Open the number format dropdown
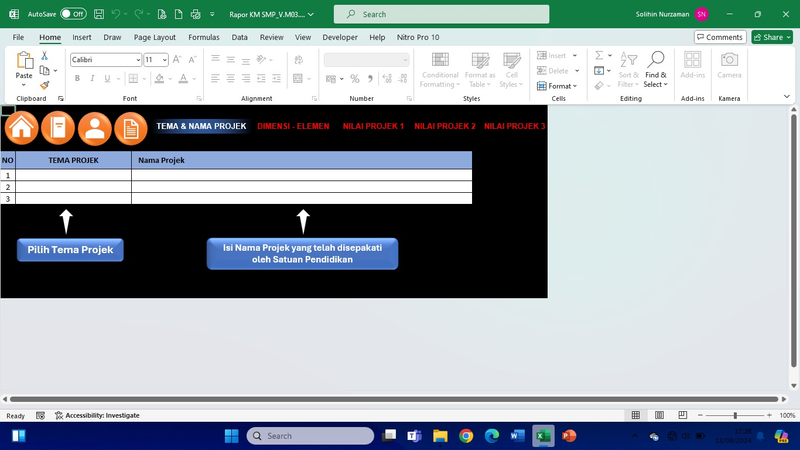The height and width of the screenshot is (450, 800). [x=405, y=60]
